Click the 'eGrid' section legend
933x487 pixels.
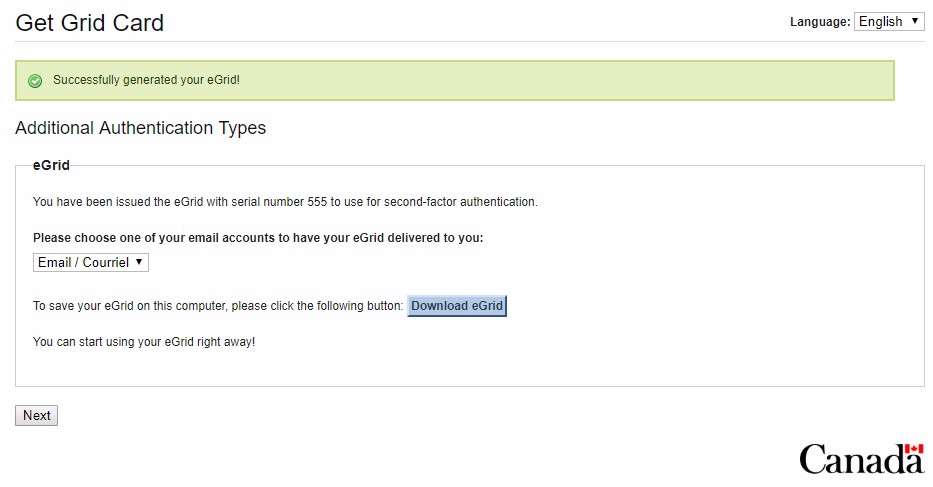pyautogui.click(x=51, y=165)
